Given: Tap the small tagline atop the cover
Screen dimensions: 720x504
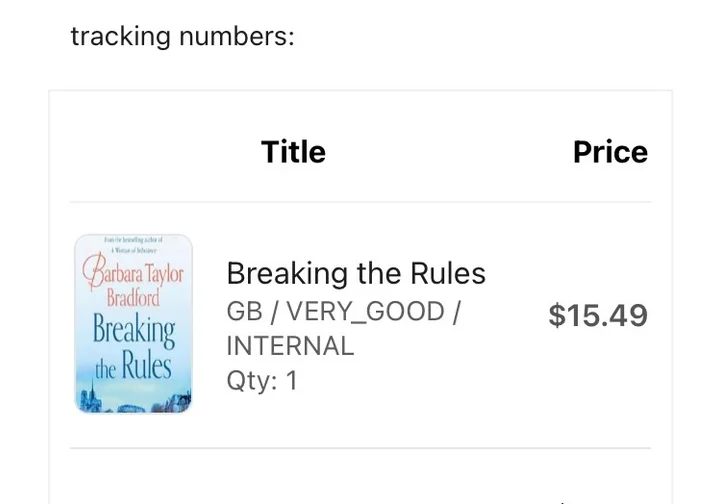Looking at the screenshot, I should (x=133, y=245).
